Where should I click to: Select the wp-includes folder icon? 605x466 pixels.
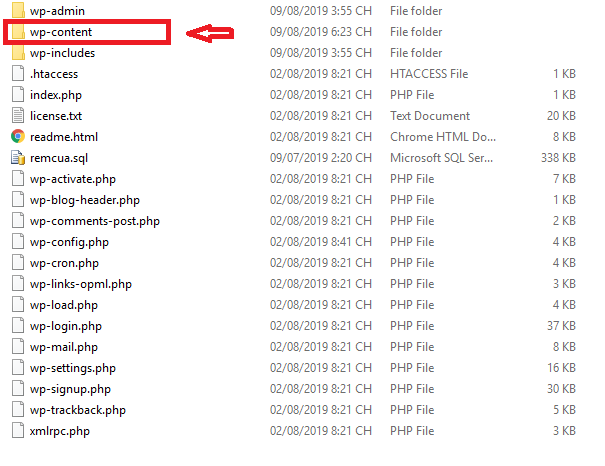pos(18,53)
